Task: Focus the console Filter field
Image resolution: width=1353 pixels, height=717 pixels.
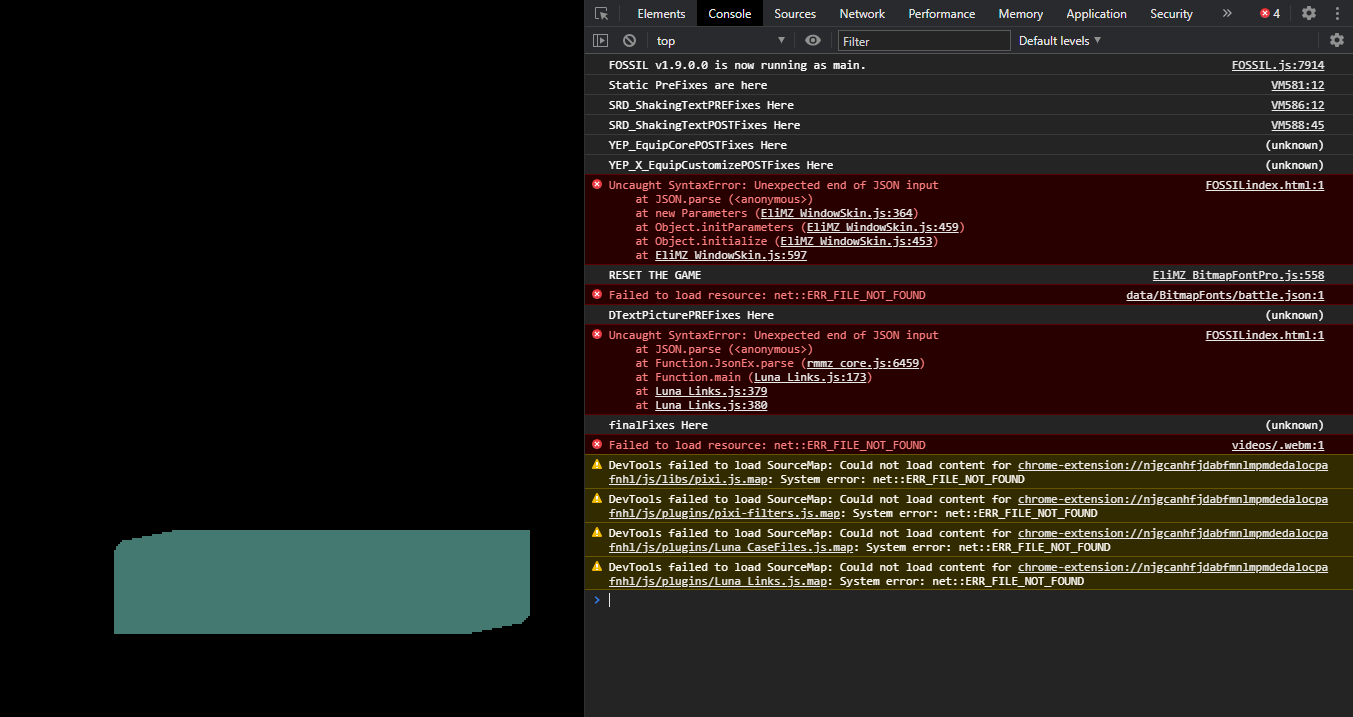Action: (x=924, y=41)
